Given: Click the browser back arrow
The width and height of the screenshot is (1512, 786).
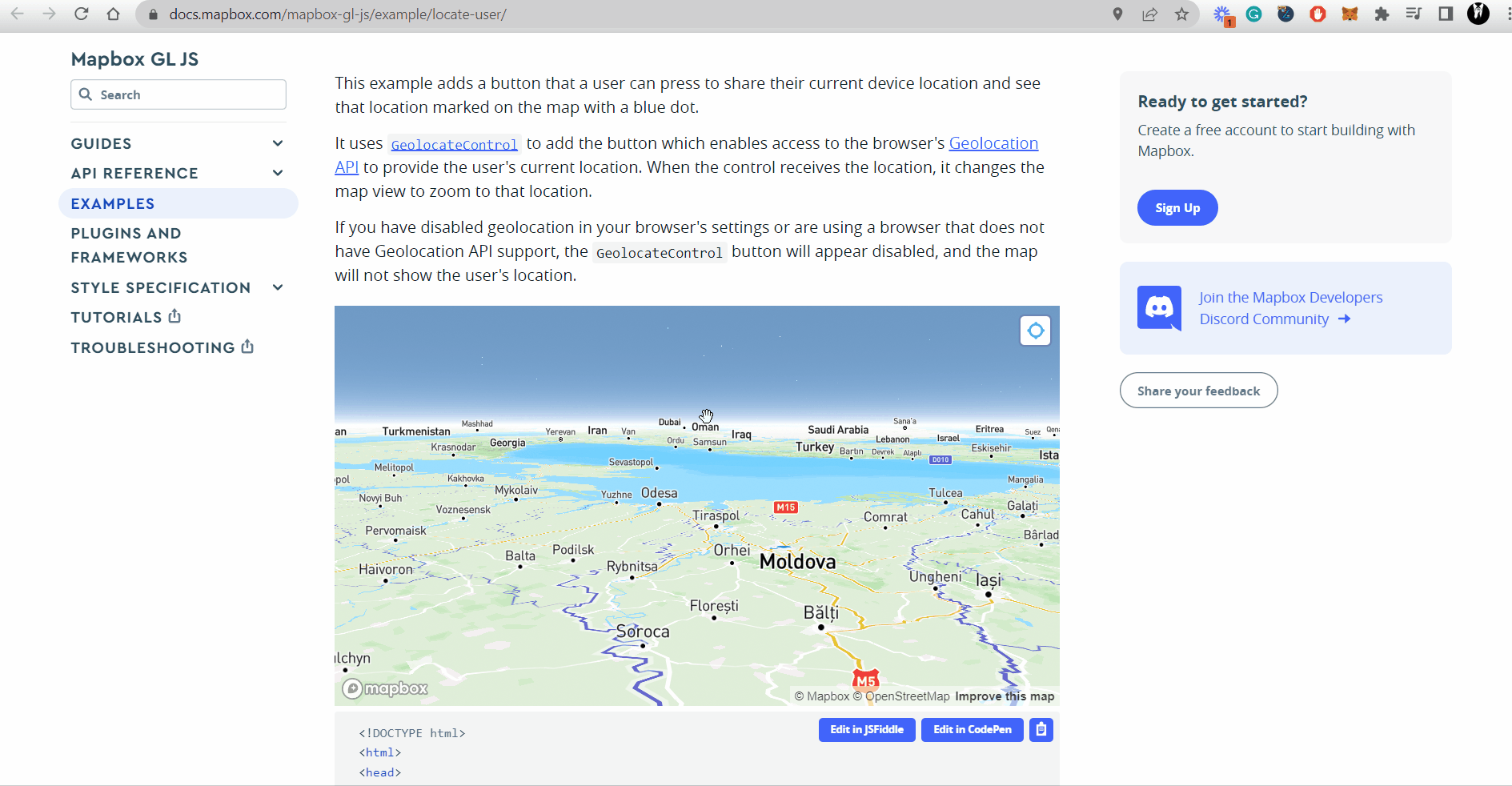Looking at the screenshot, I should click(18, 14).
